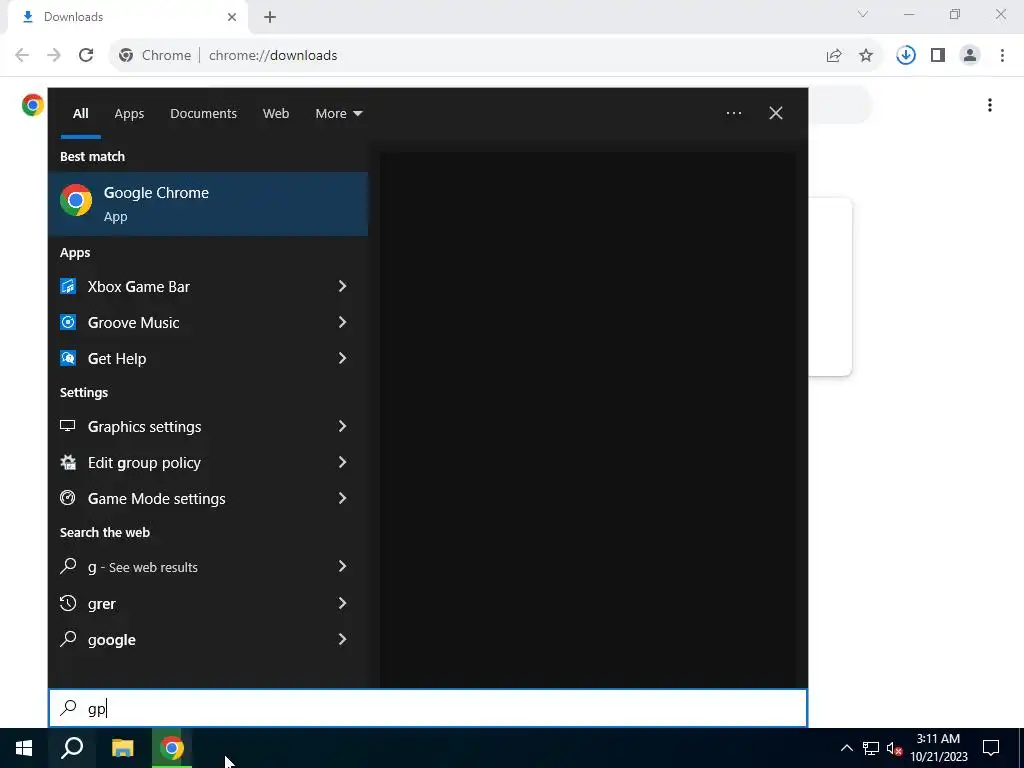Switch to the Web filter tab
The width and height of the screenshot is (1024, 768).
276,113
